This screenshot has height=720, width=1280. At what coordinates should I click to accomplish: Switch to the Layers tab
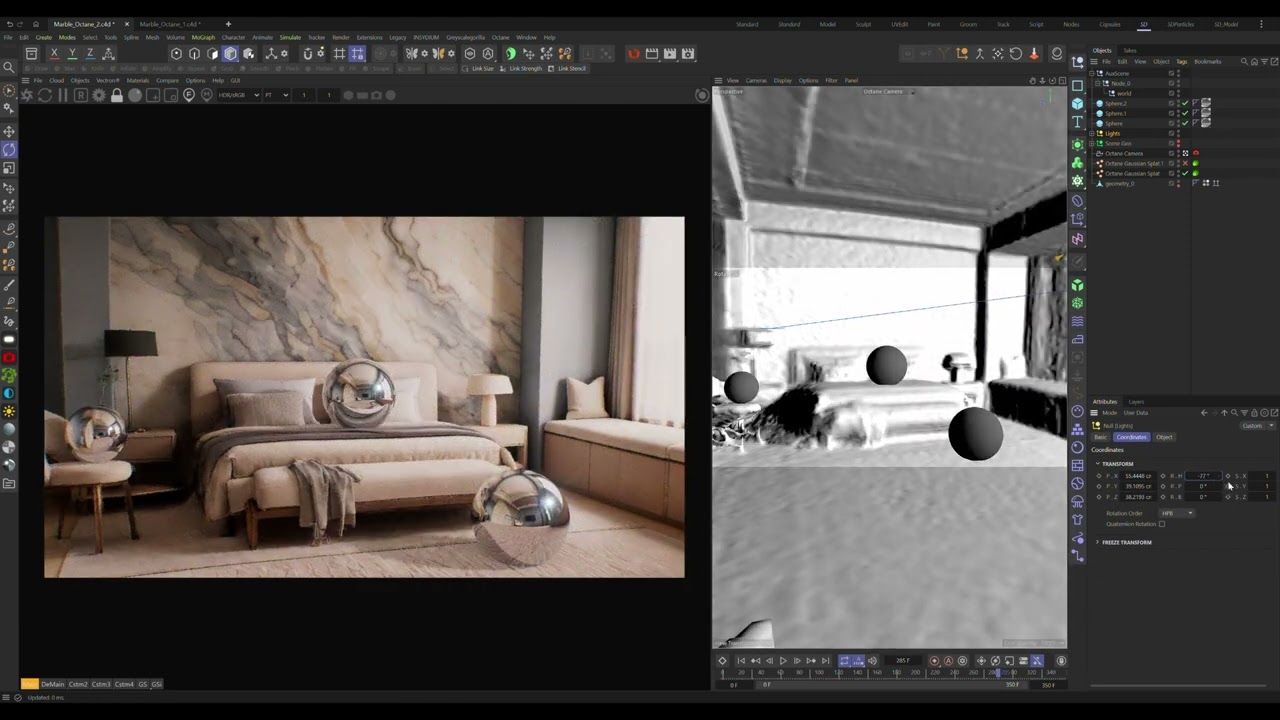(x=1136, y=402)
